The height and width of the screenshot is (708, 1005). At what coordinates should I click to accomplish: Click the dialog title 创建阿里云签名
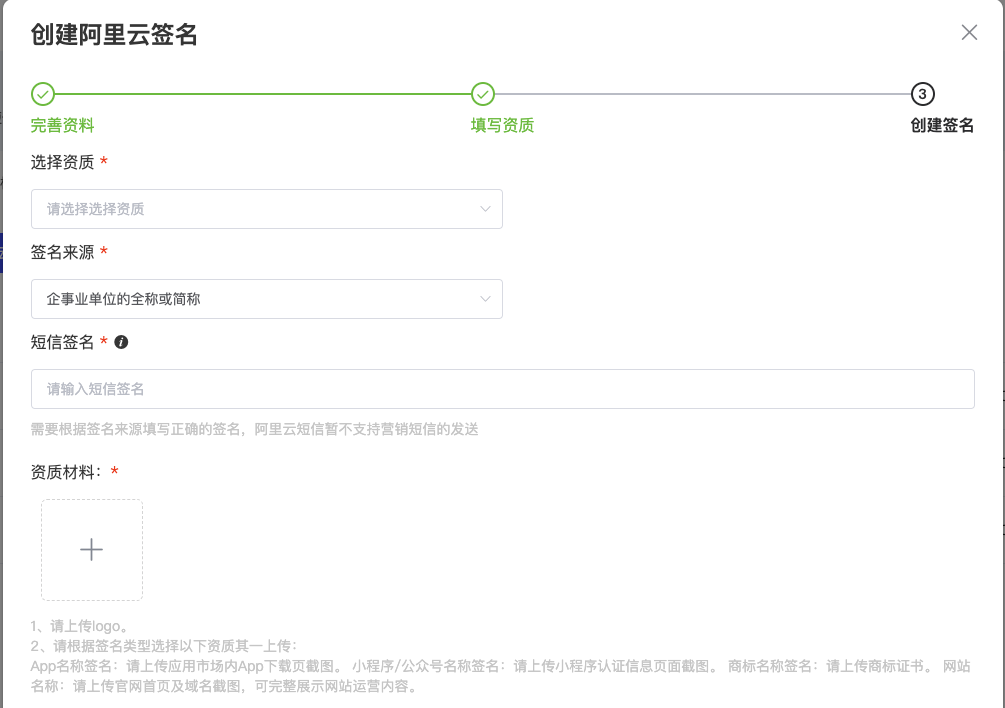[x=114, y=34]
